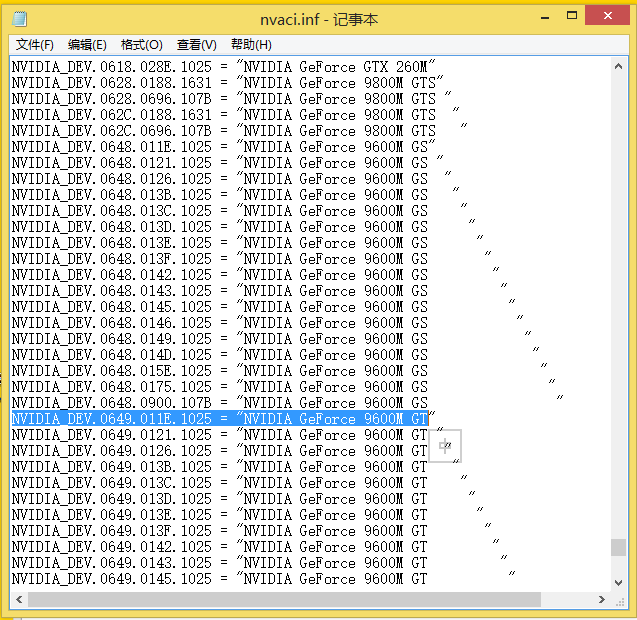The width and height of the screenshot is (637, 620).
Task: Click line NVIDIA_DEV.0648.0142.1025
Action: point(255,275)
